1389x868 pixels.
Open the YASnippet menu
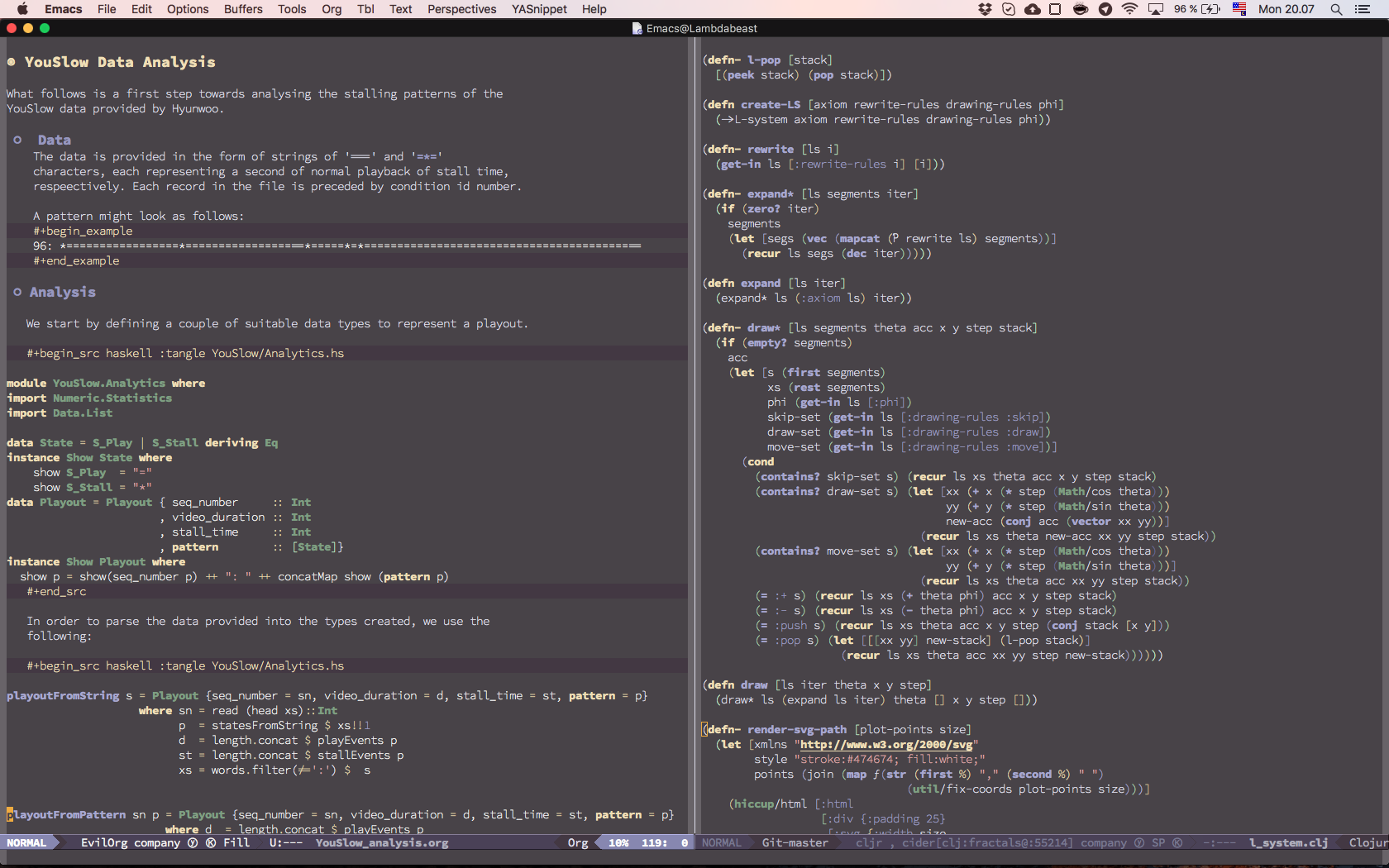point(539,9)
